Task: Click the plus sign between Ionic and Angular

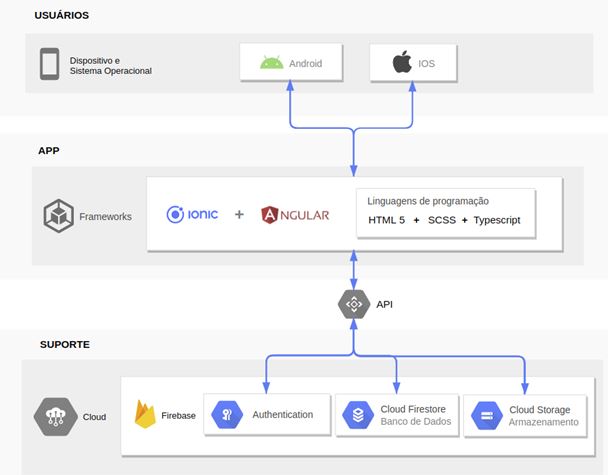Action: coord(239,214)
